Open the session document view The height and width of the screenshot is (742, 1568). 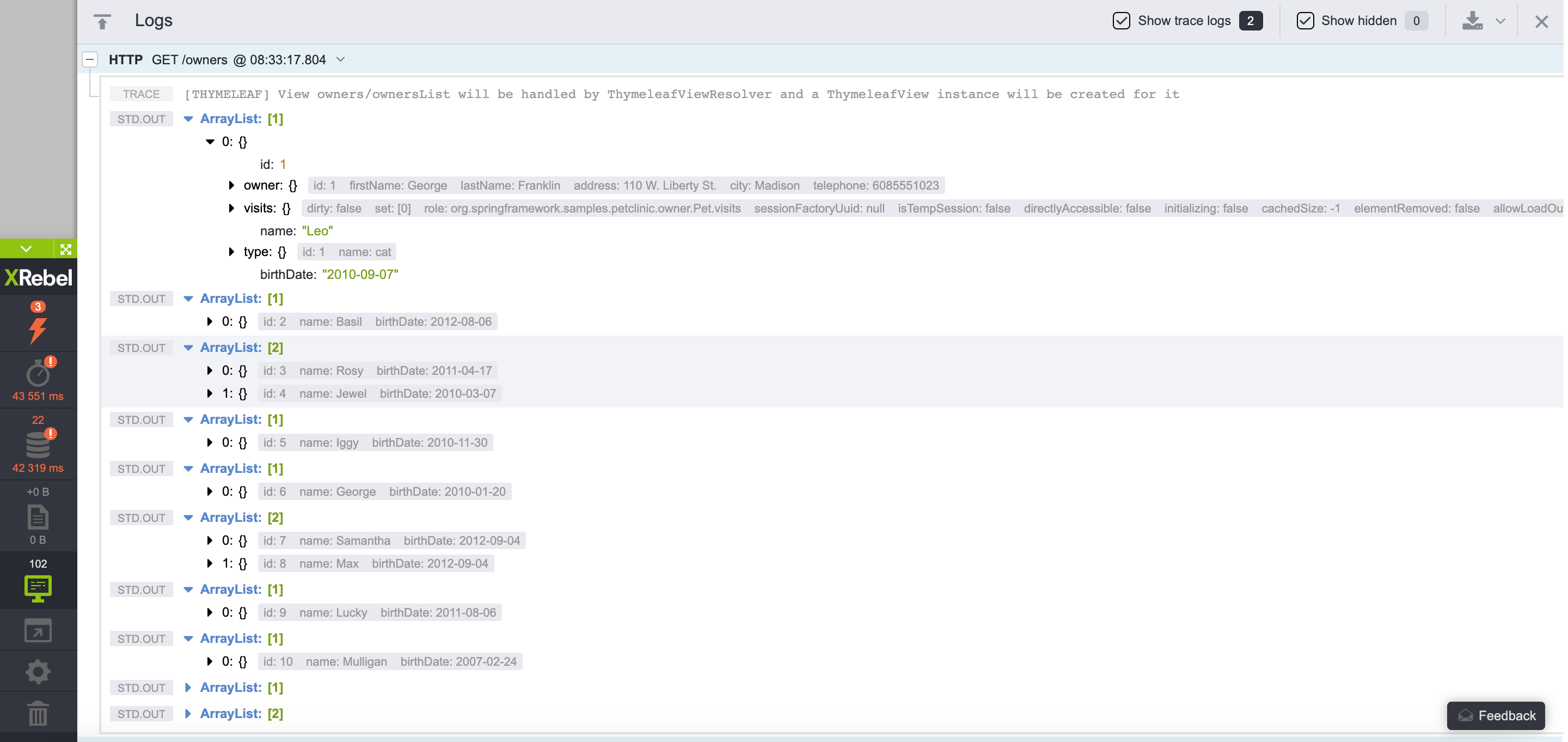coord(38,516)
